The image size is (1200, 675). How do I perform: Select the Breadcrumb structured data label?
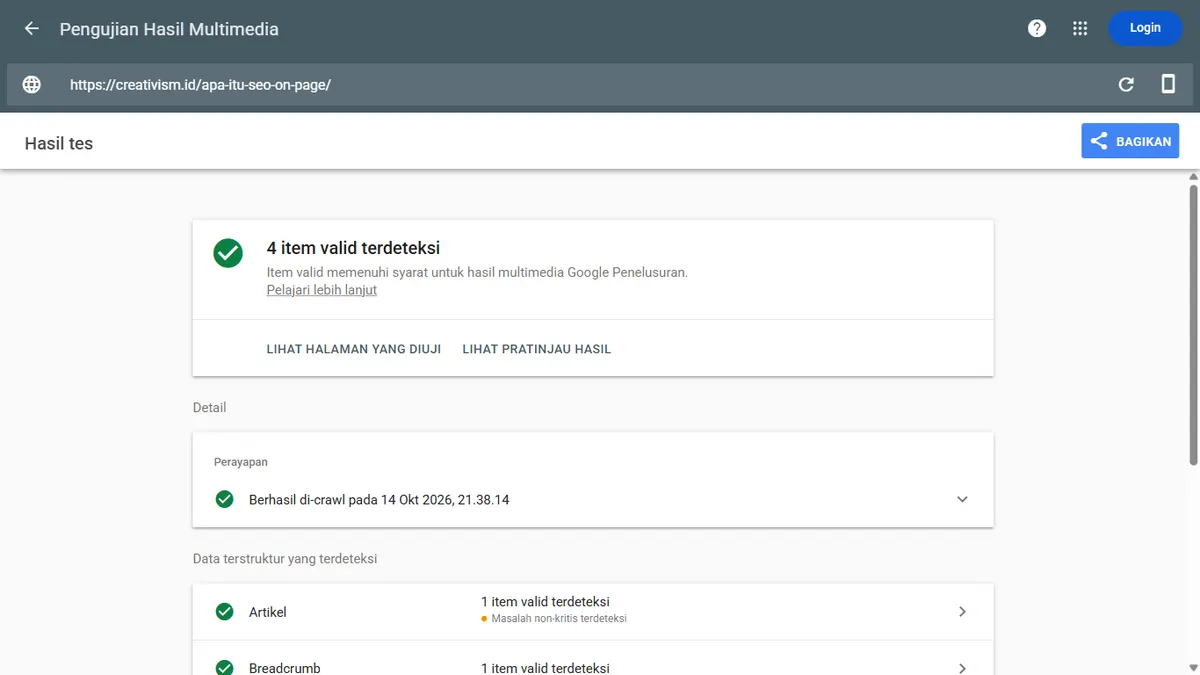[285, 668]
